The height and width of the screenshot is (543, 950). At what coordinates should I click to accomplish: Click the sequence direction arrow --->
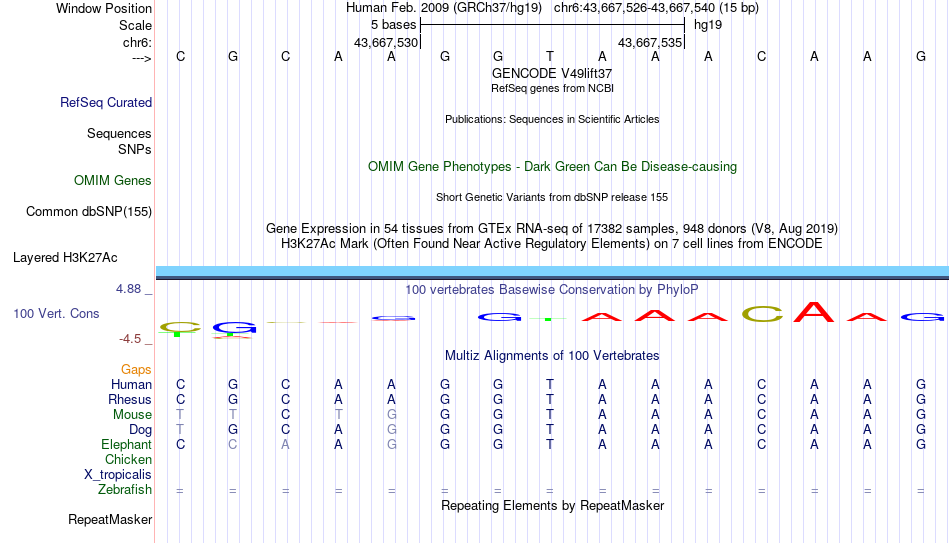[x=142, y=58]
